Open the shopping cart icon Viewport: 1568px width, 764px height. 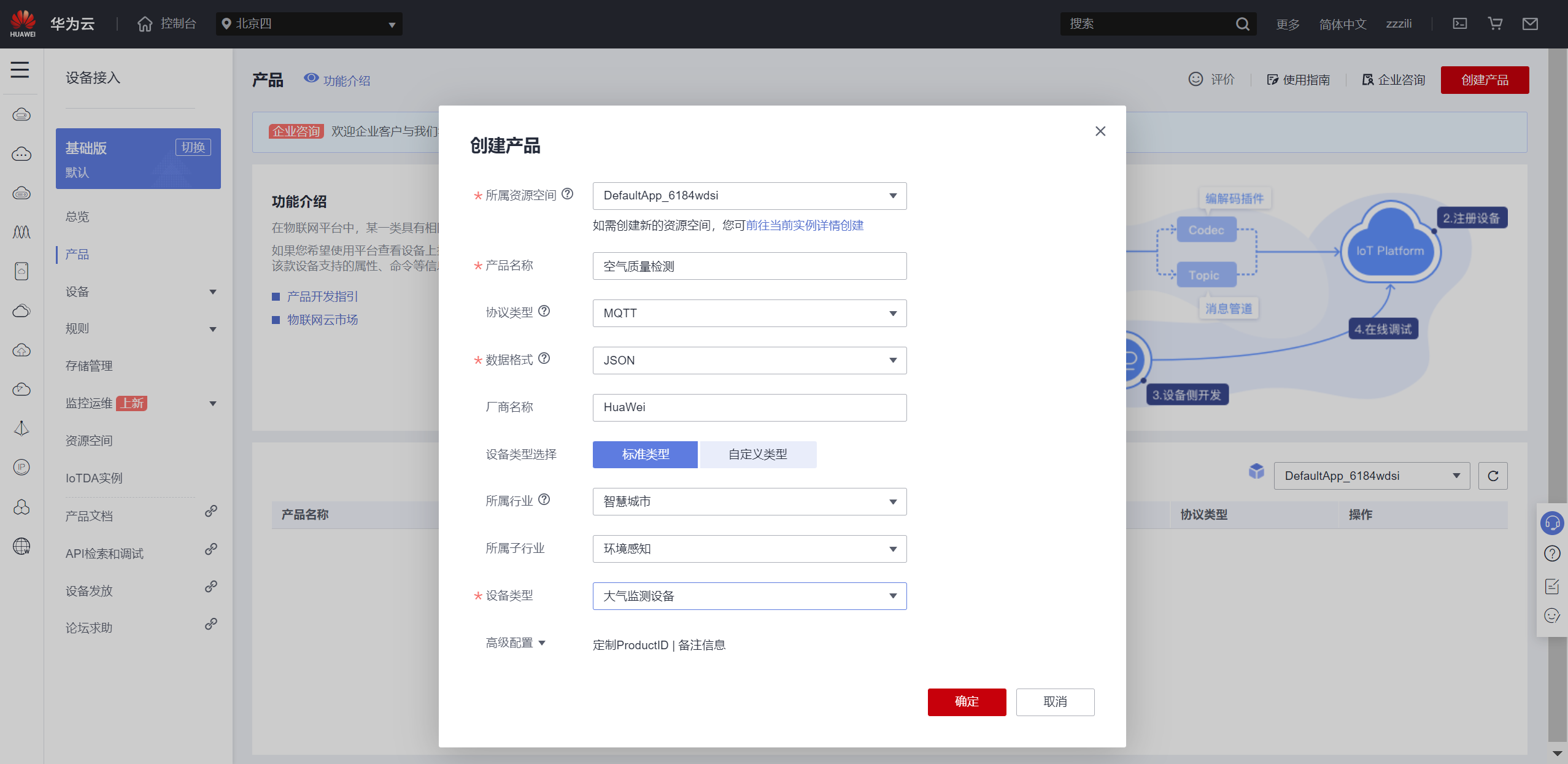pyautogui.click(x=1495, y=23)
